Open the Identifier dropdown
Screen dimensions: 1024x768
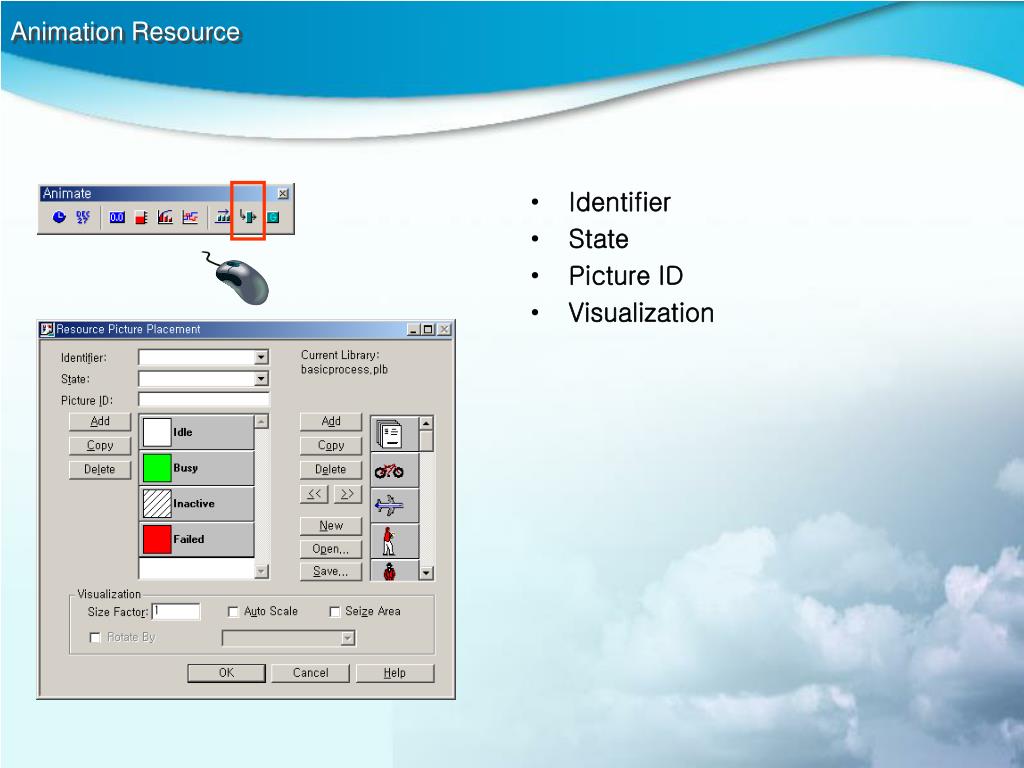click(x=261, y=357)
